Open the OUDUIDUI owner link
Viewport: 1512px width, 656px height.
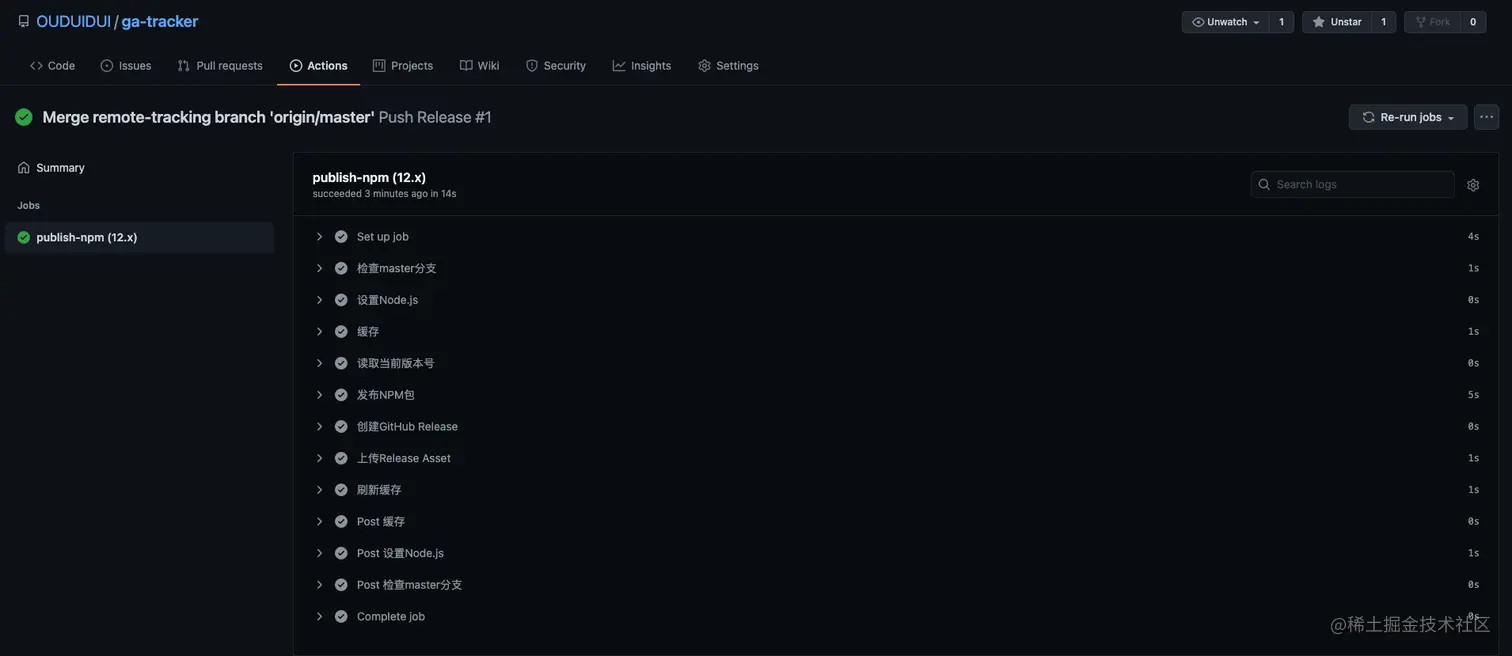73,21
